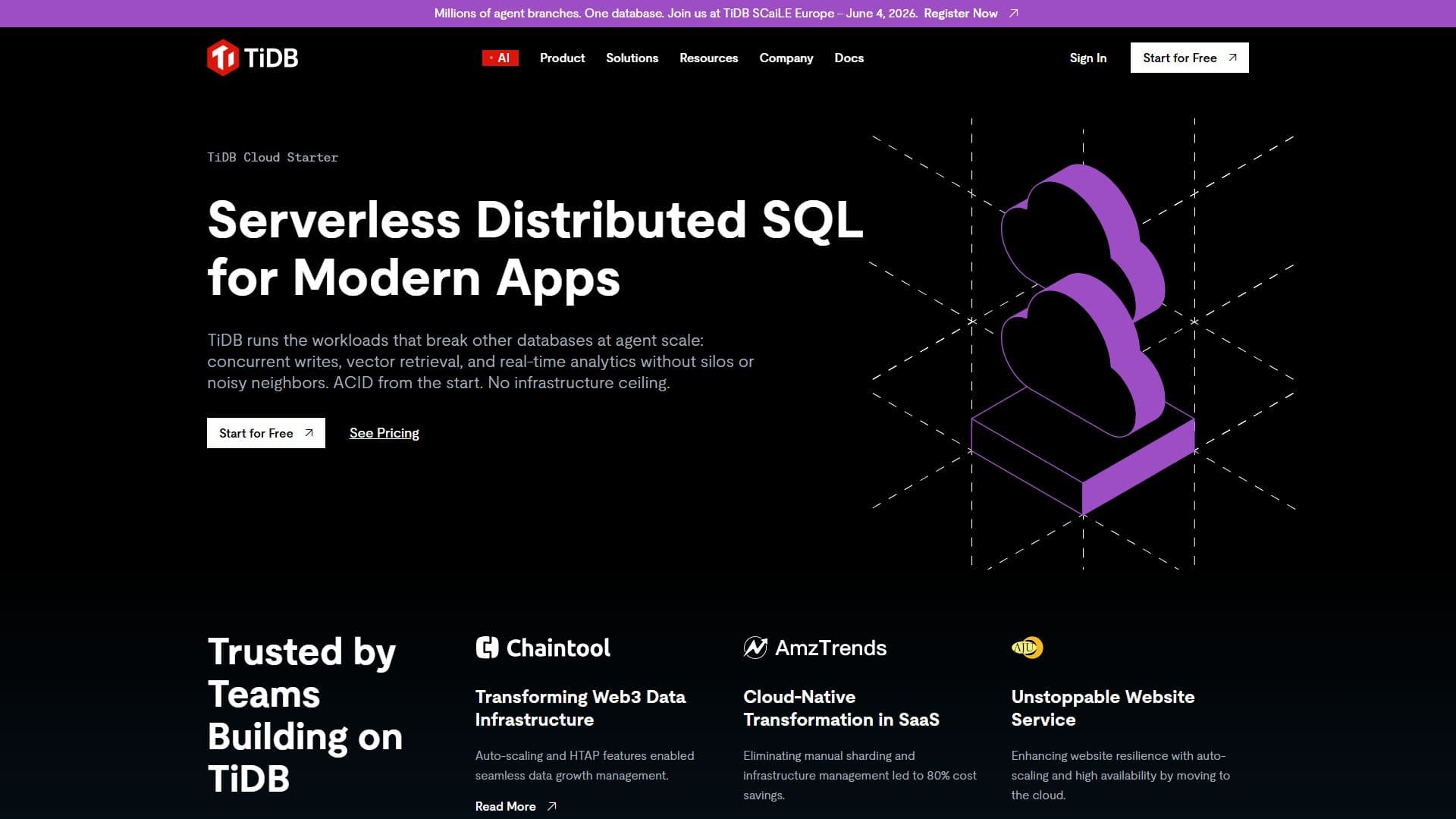Click the hero paragraph about agent-scale workloads
The image size is (1456, 819).
click(480, 362)
